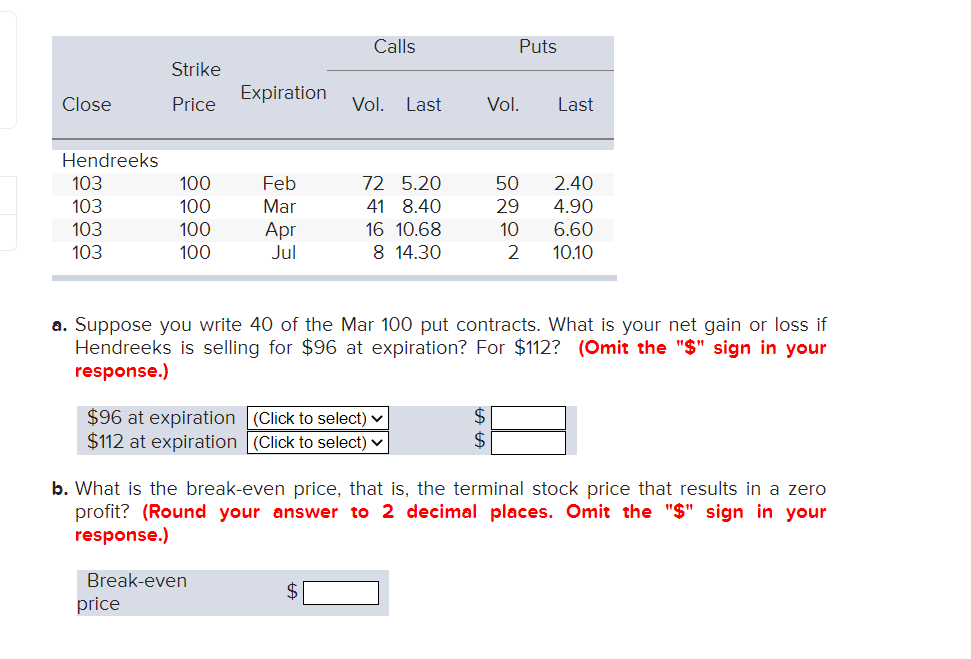Expand the gain/loss selector for $96 row
This screenshot has width=971, height=659.
click(x=317, y=417)
